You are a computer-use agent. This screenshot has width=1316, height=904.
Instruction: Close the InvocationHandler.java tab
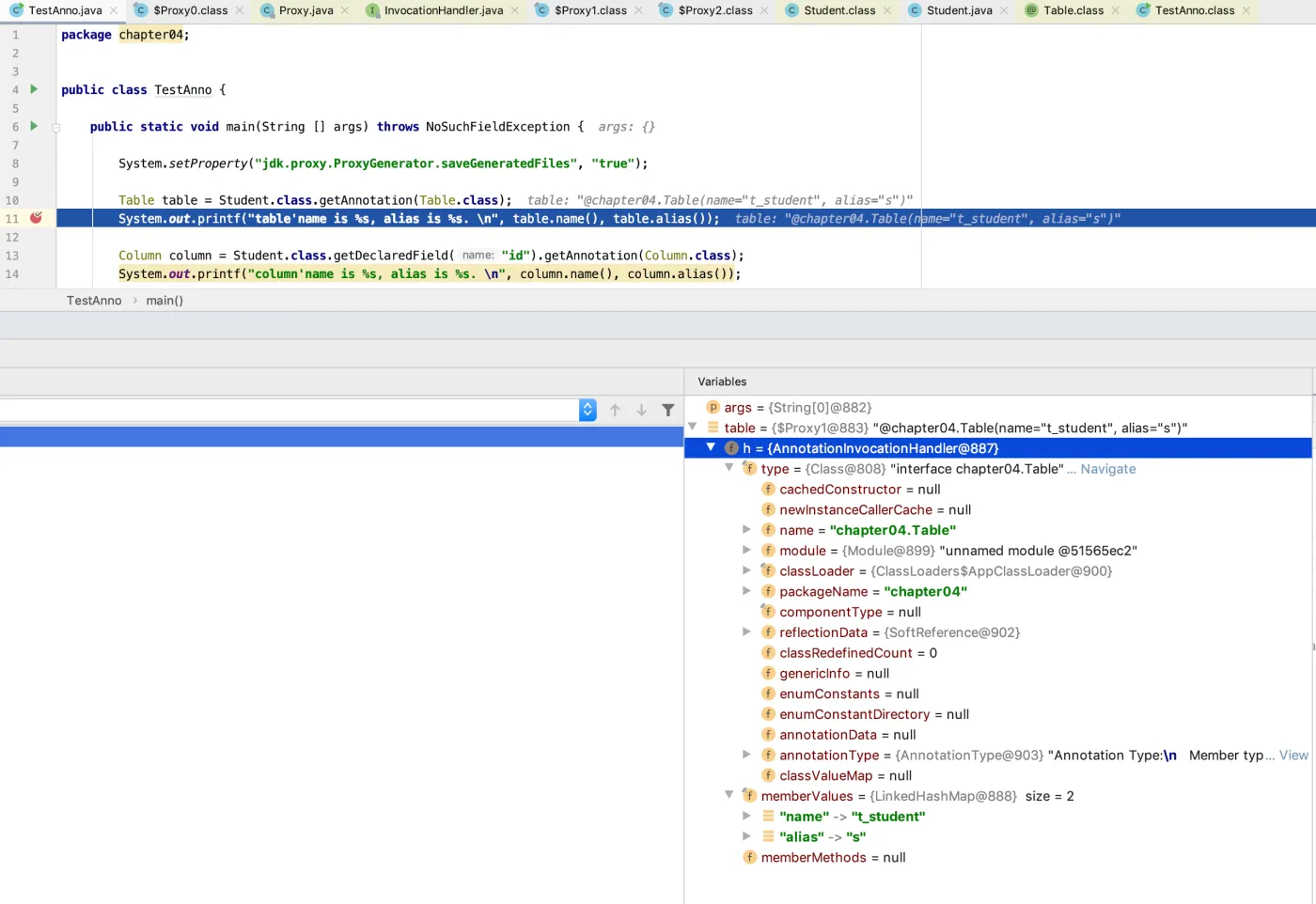pos(514,10)
